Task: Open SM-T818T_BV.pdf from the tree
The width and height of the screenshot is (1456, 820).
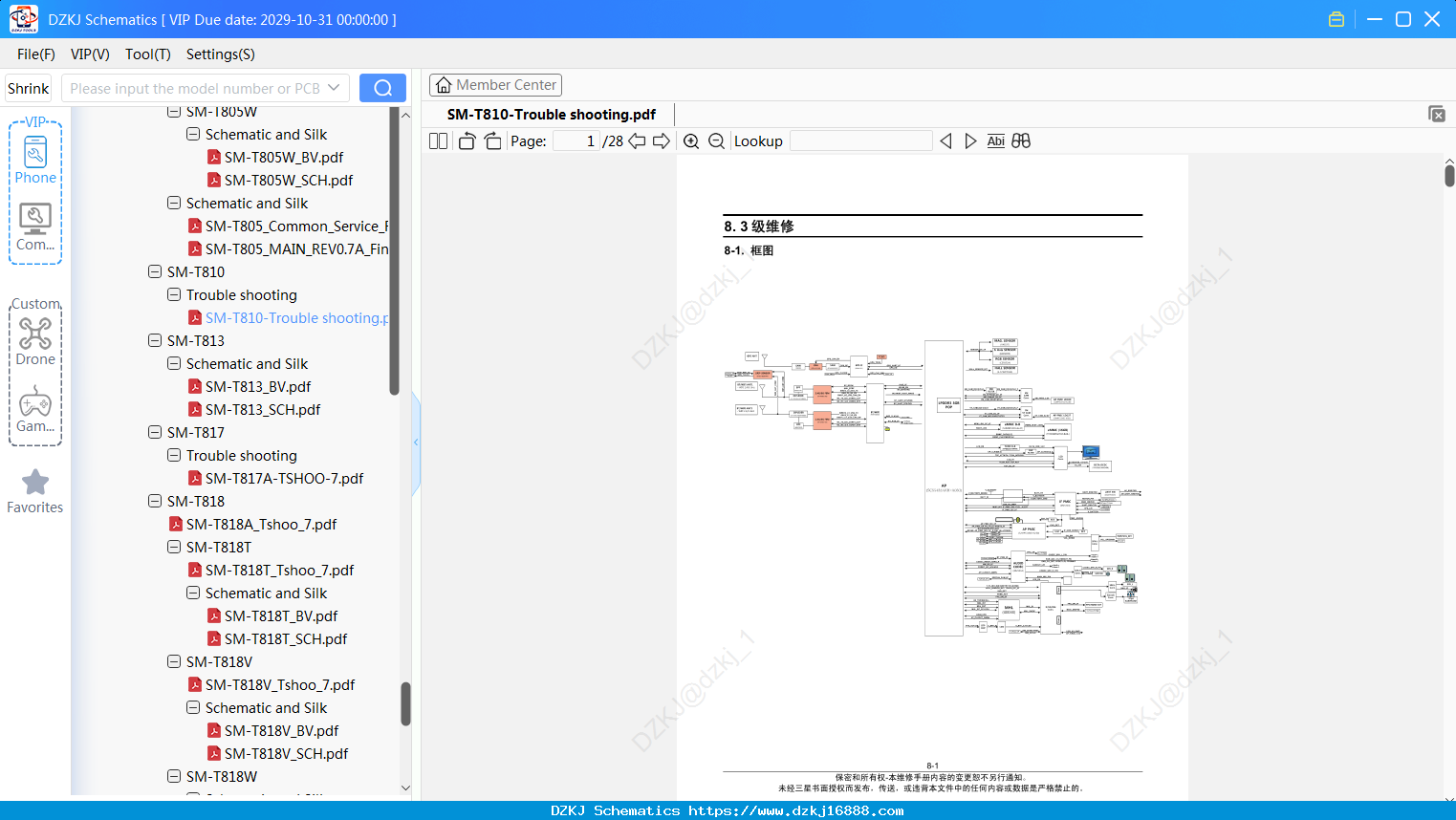Action: coord(281,616)
